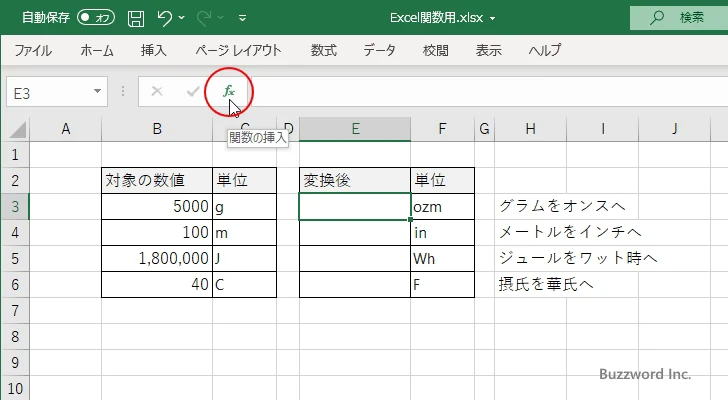Click the text 摂氏を華氏へ
This screenshot has width=728, height=400.
tap(546, 284)
